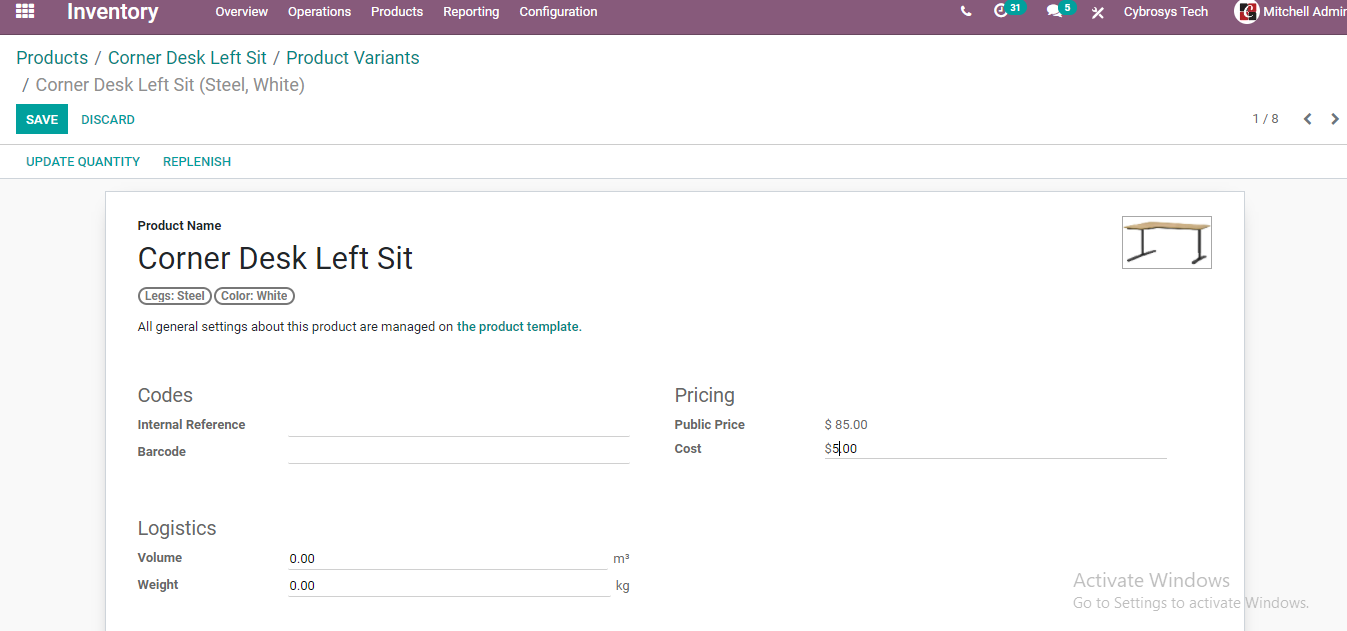
Task: Click the Pricing section heading
Action: [704, 395]
